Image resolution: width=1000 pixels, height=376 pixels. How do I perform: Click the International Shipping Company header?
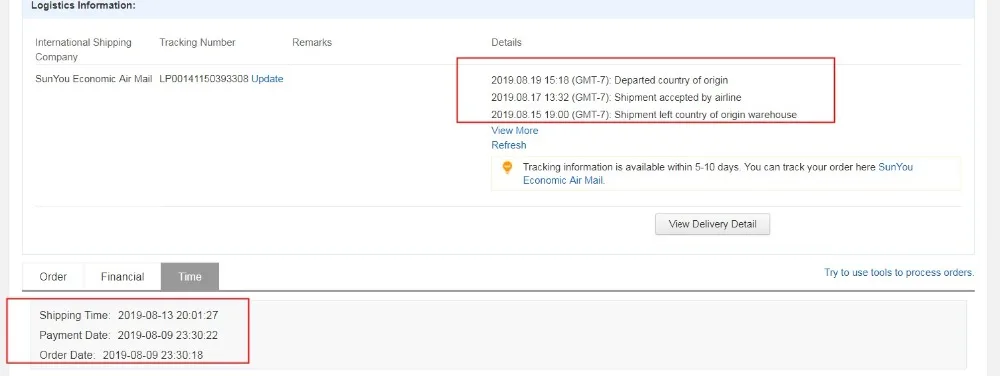pos(84,50)
